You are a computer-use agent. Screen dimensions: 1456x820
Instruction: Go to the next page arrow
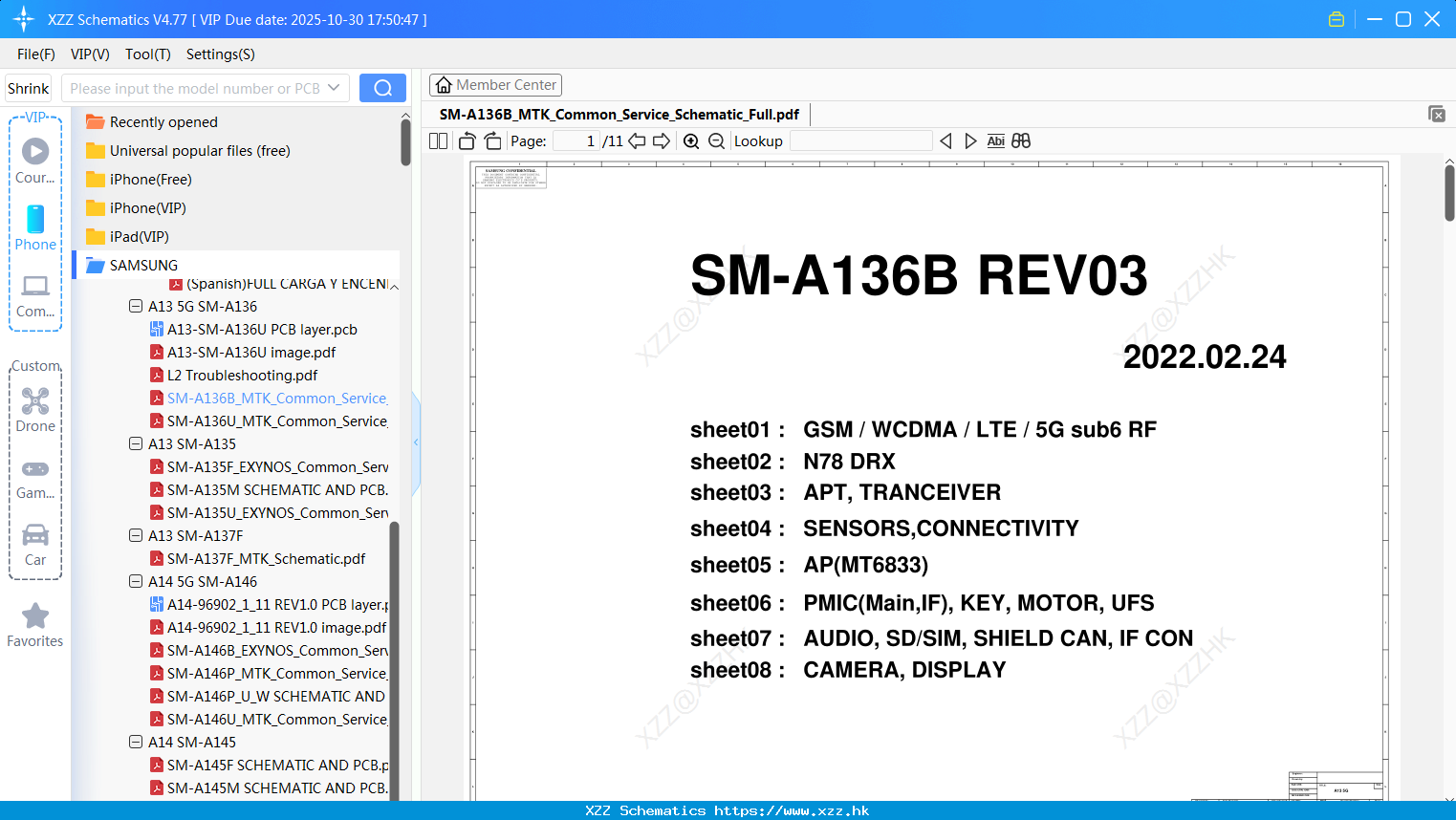(662, 141)
